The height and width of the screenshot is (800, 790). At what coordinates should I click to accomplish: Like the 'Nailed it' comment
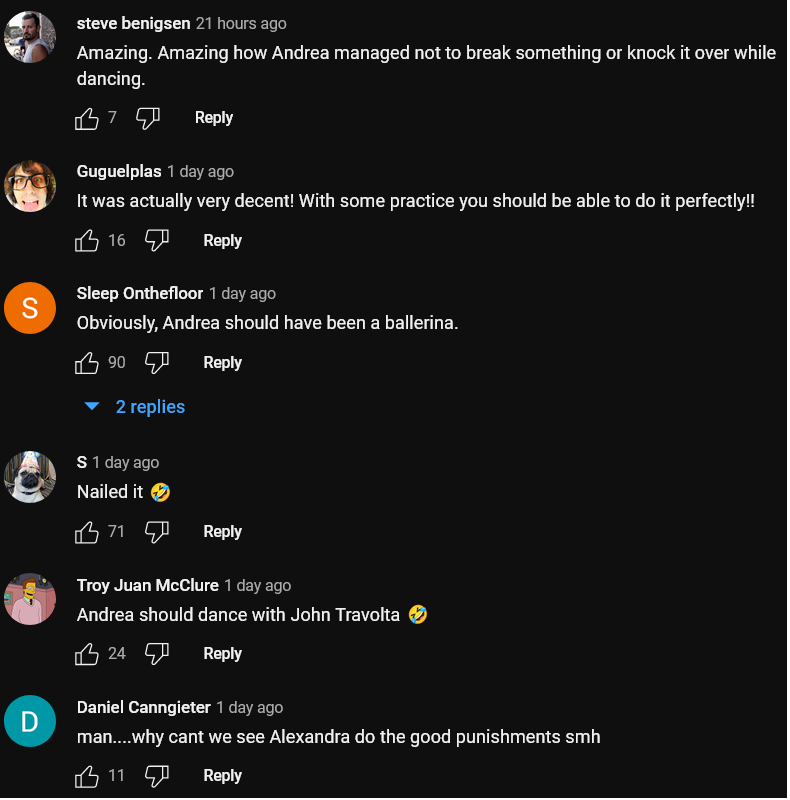87,532
